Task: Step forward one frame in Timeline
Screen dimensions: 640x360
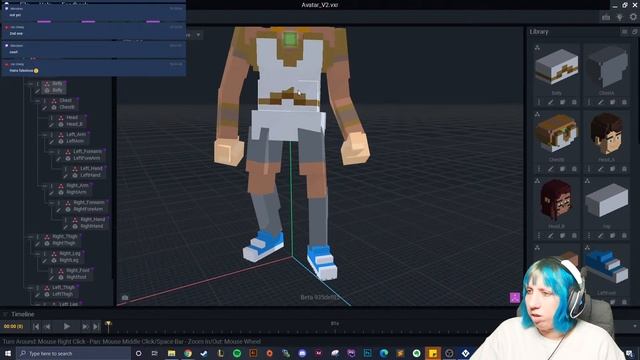Action: pos(84,326)
